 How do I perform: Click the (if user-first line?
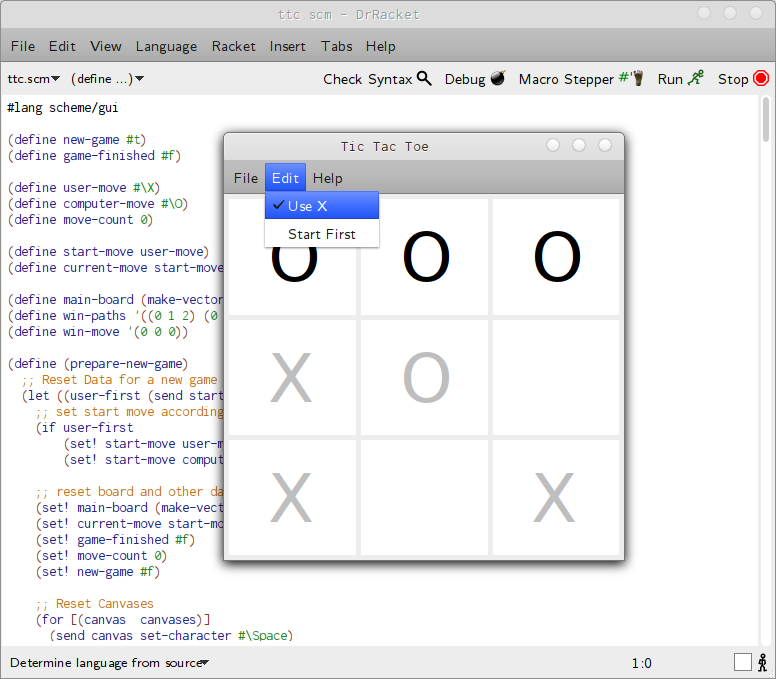click(x=84, y=427)
